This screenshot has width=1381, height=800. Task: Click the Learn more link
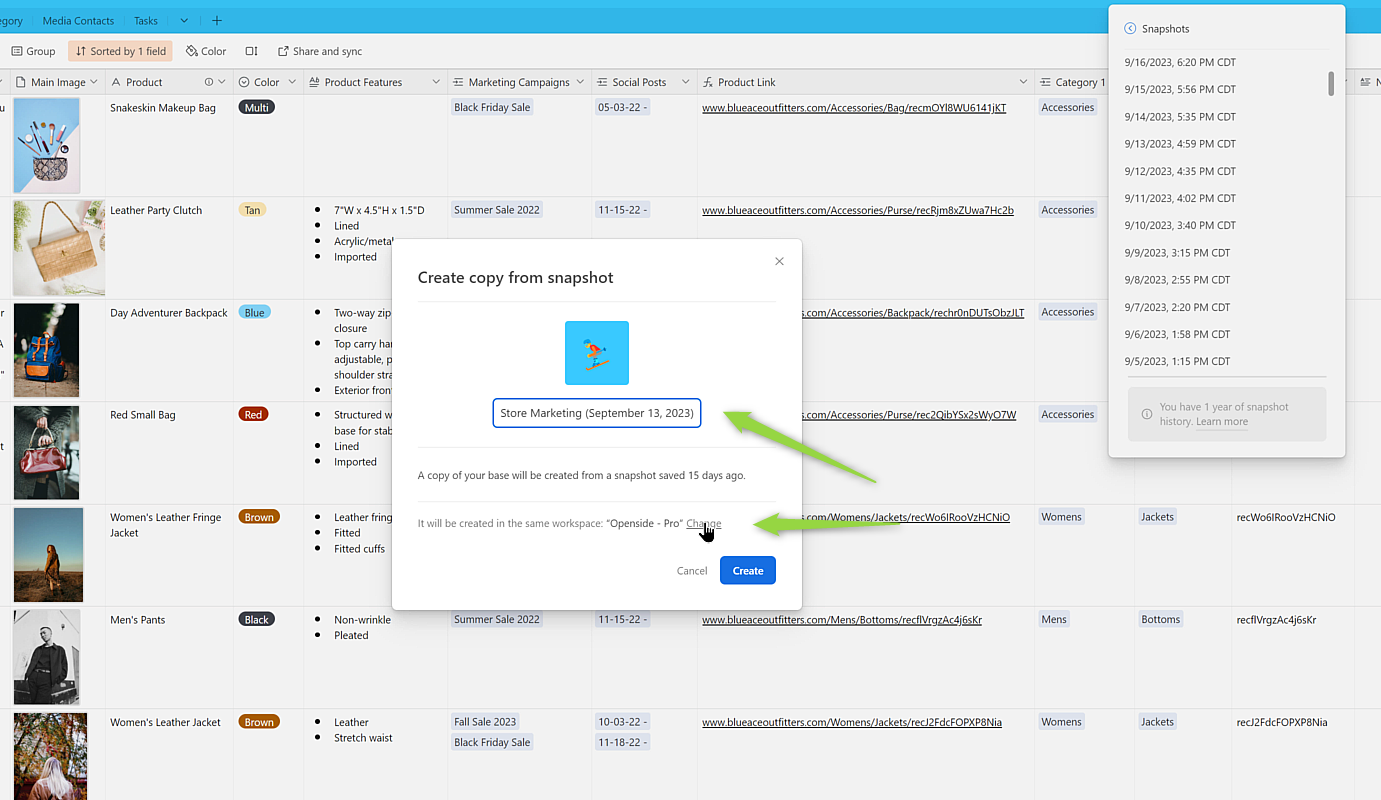pyautogui.click(x=1221, y=422)
